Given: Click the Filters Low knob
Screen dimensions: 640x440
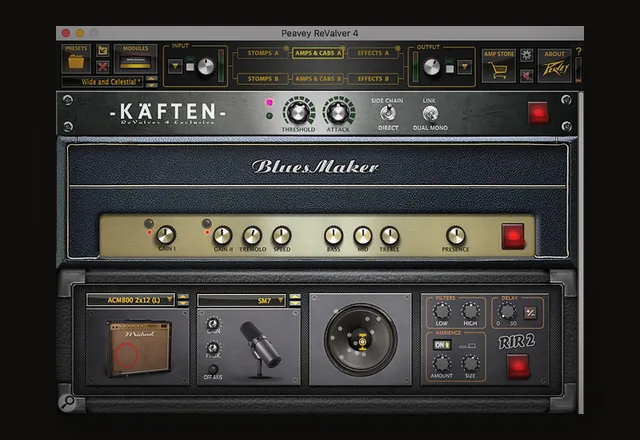Looking at the screenshot, I should pos(442,311).
